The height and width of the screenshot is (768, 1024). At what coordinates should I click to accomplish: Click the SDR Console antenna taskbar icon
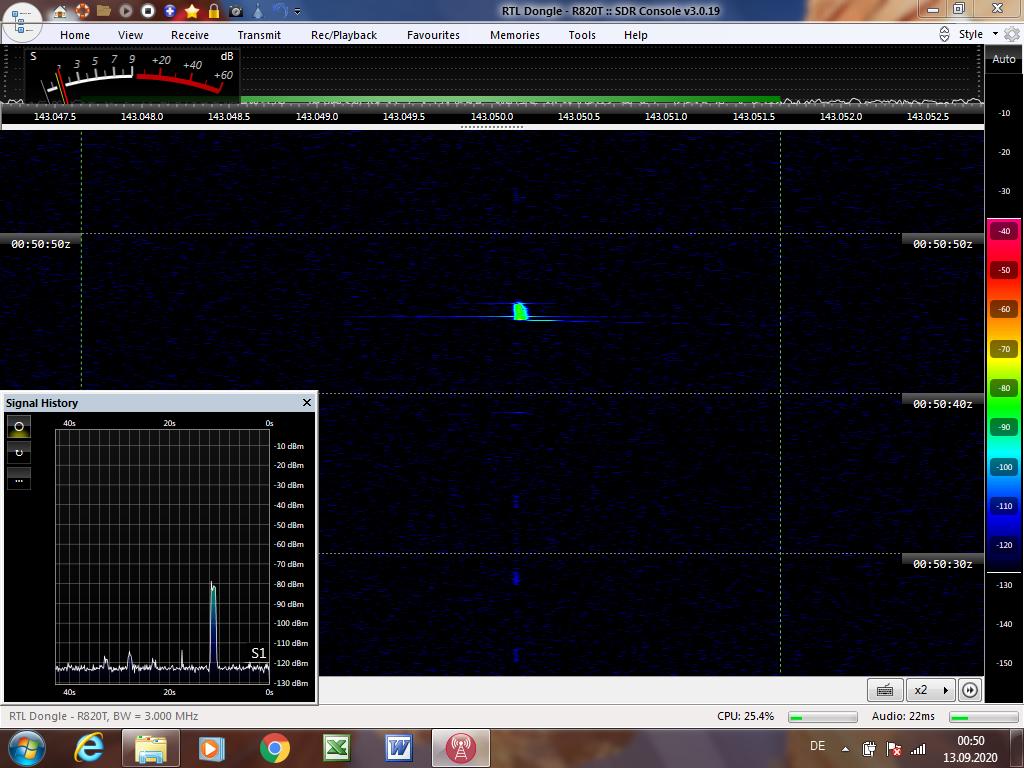pyautogui.click(x=460, y=748)
